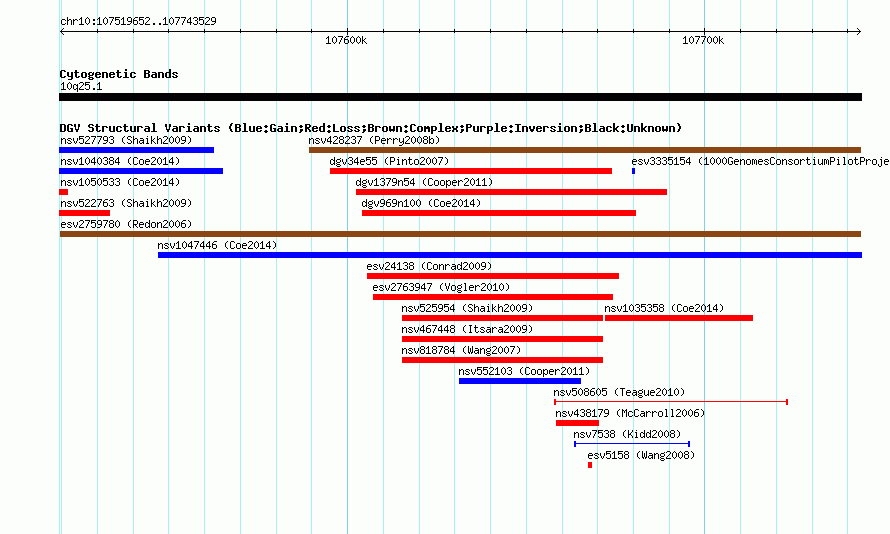Open the dgv969n100 (Coe2014) label

[x=421, y=203]
